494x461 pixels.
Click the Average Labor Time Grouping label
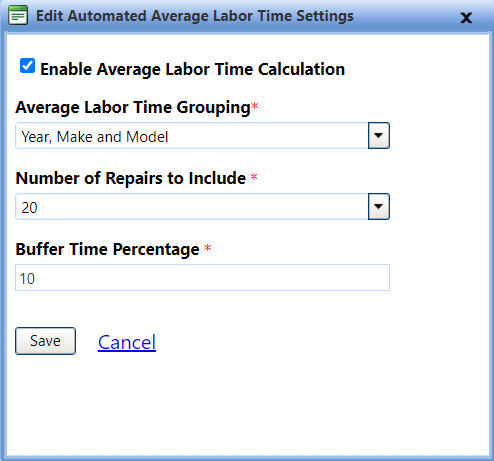tap(133, 108)
